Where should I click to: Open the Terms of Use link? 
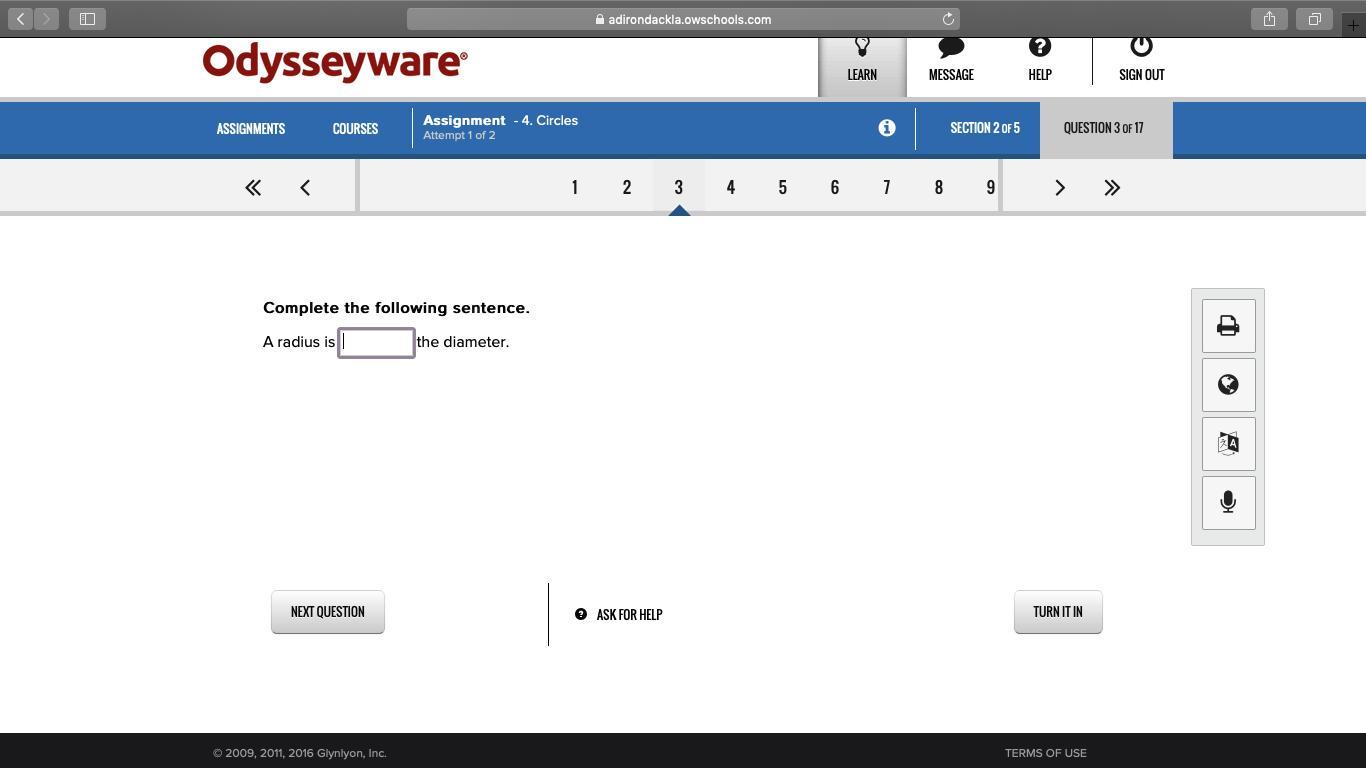[x=1045, y=753]
